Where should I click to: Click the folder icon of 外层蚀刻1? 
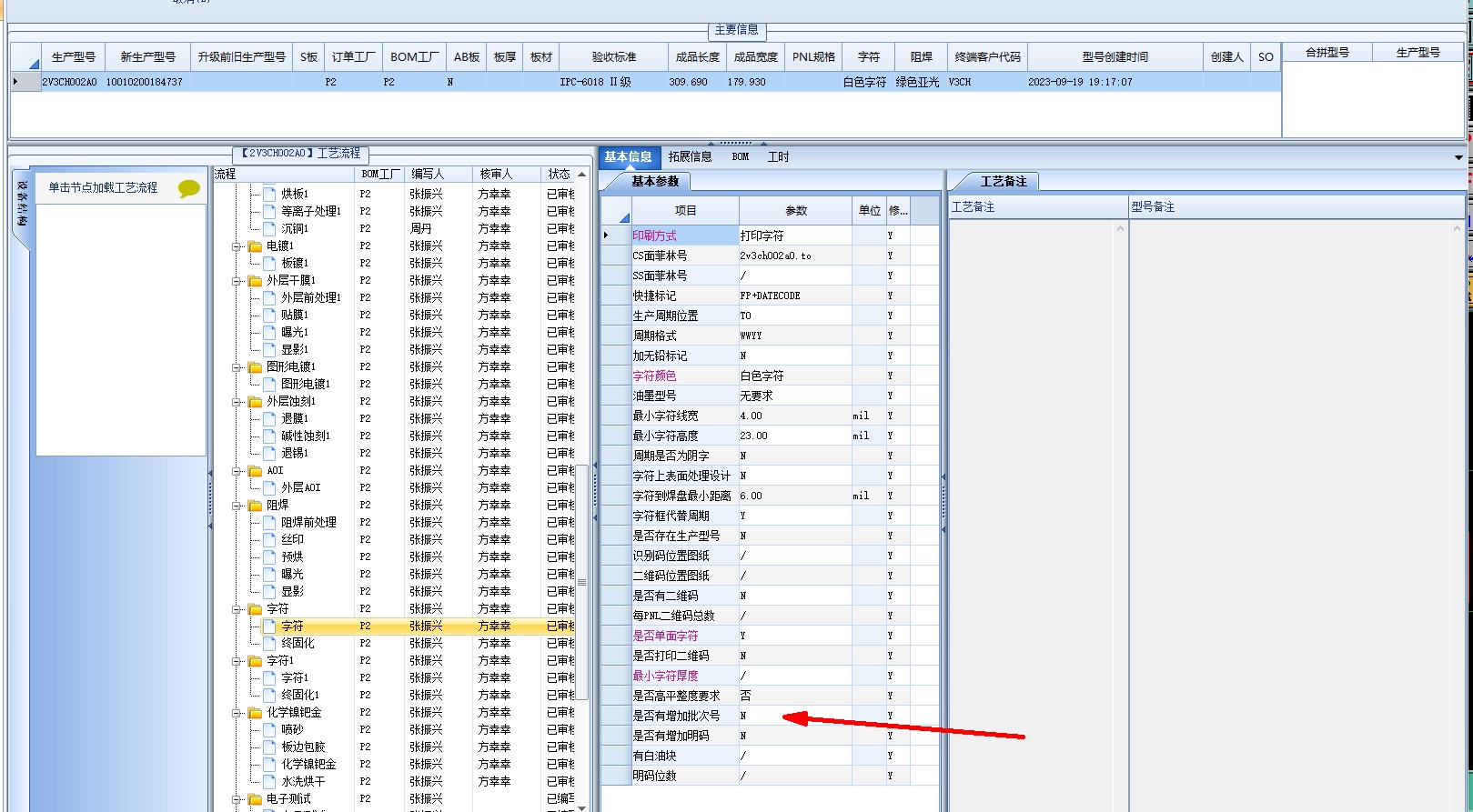[x=255, y=401]
